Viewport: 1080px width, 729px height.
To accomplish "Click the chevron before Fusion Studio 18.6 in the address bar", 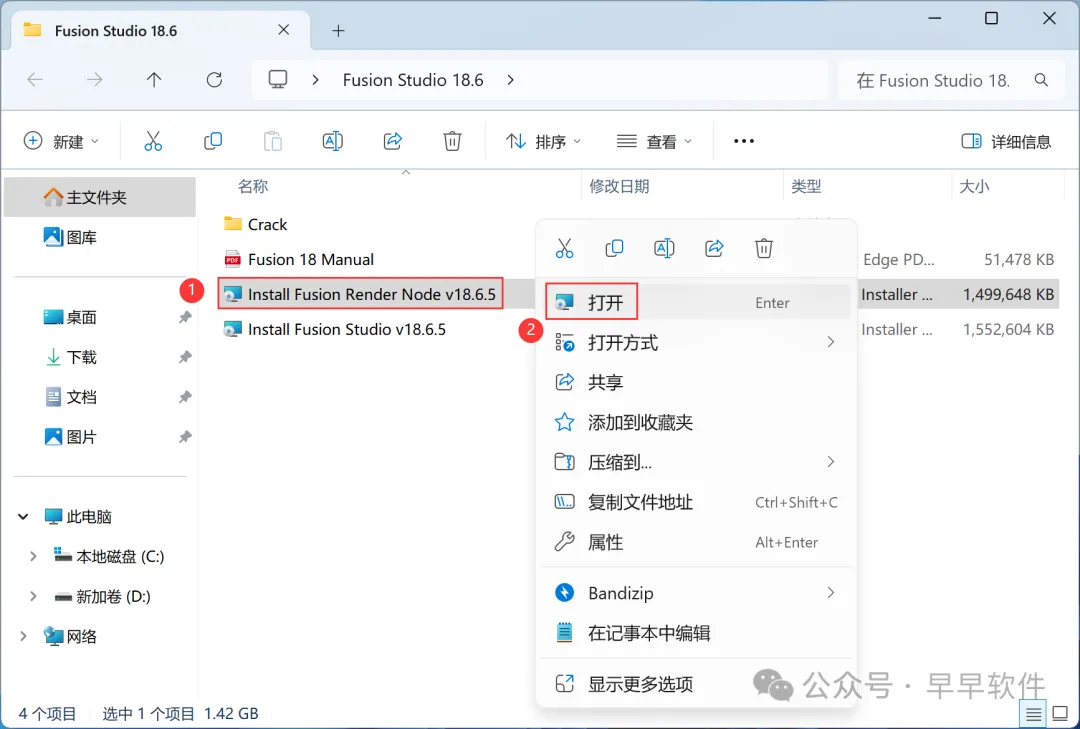I will point(315,80).
